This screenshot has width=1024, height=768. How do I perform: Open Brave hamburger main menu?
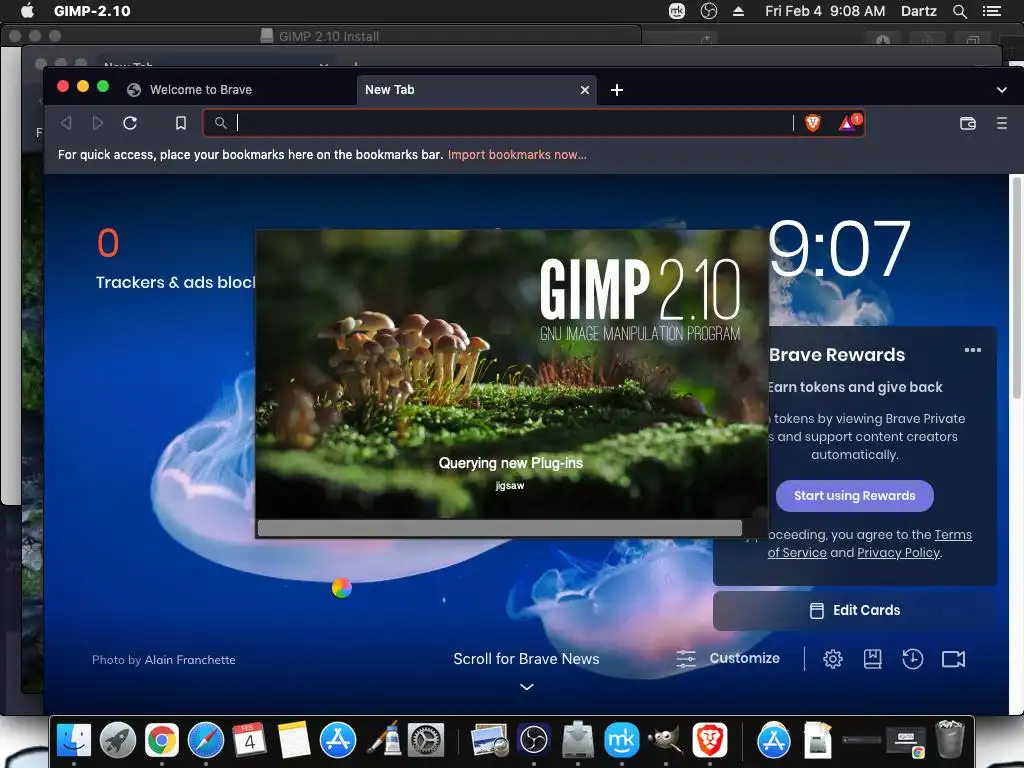1002,123
